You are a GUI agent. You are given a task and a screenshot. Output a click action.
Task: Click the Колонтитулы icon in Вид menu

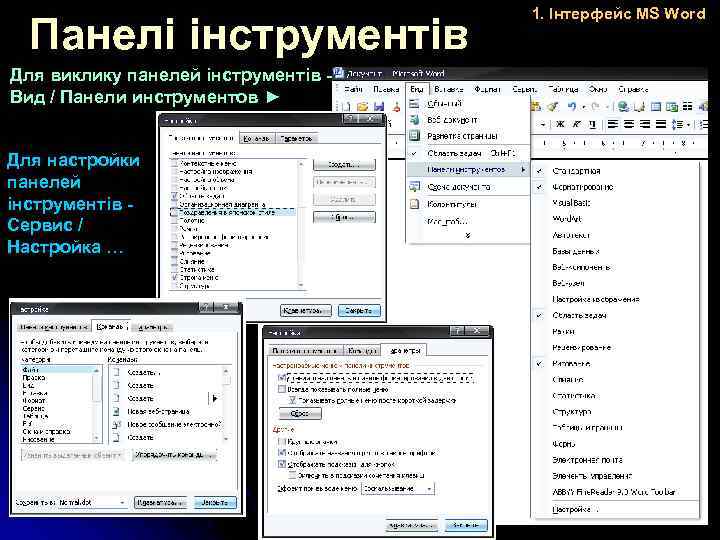(x=414, y=204)
